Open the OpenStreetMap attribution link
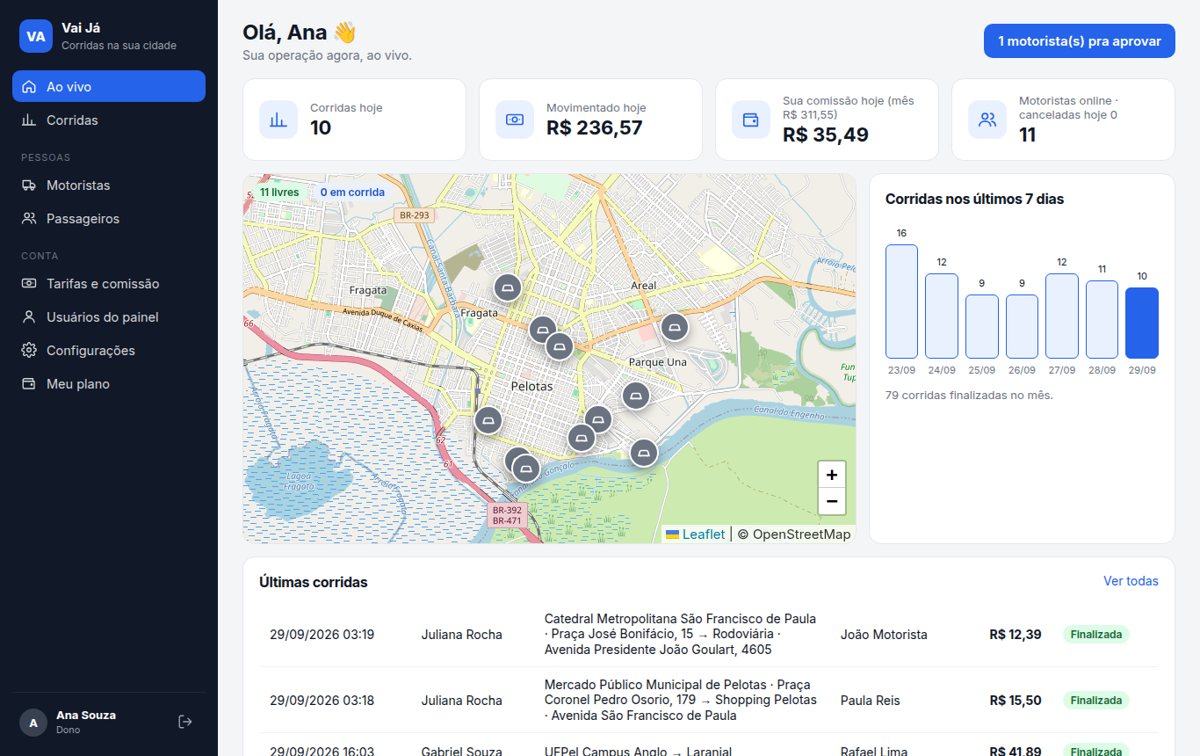1200x756 pixels. pyautogui.click(x=801, y=534)
